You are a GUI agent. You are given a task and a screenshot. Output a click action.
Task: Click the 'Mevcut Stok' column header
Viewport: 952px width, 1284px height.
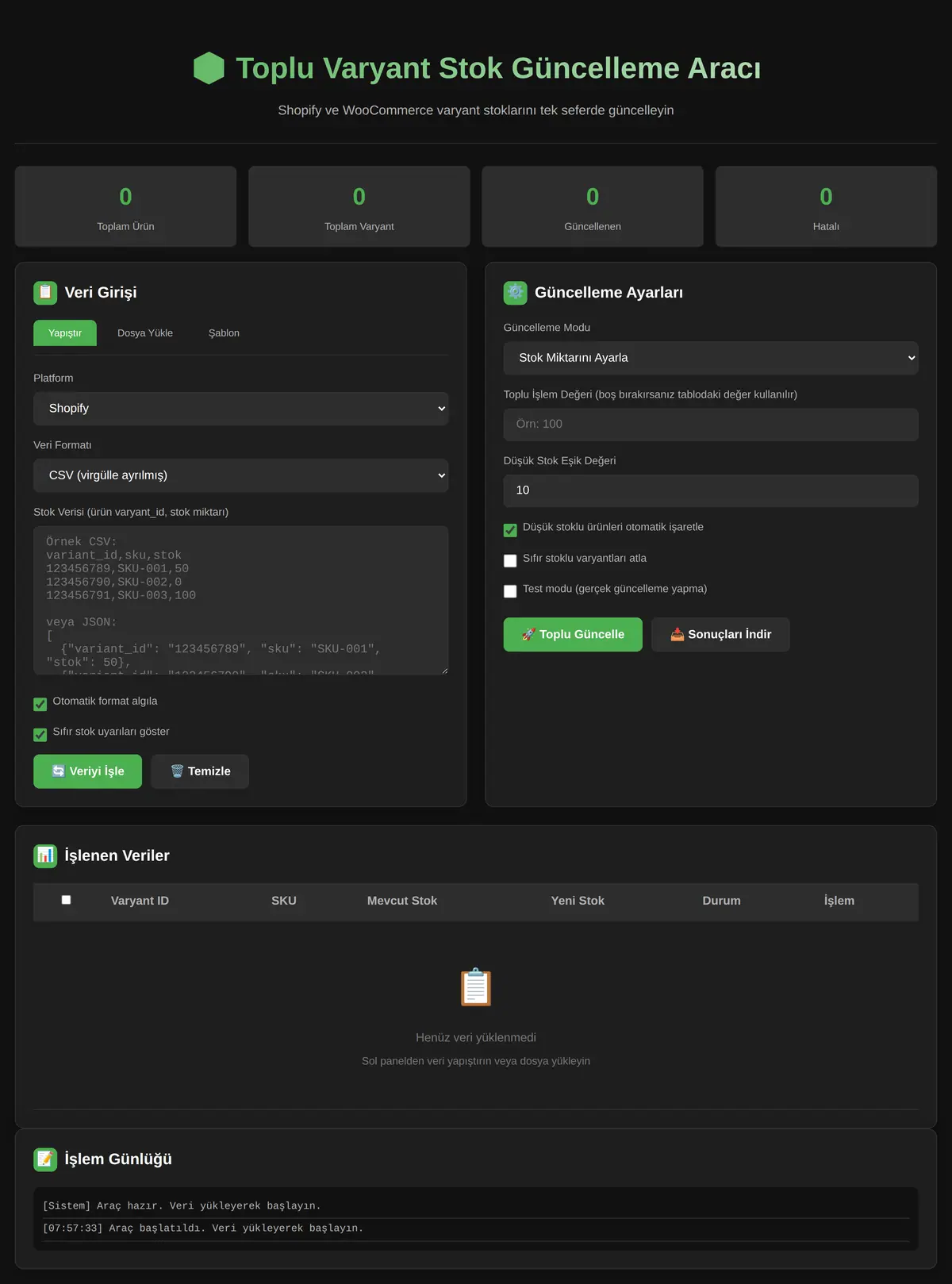(402, 901)
